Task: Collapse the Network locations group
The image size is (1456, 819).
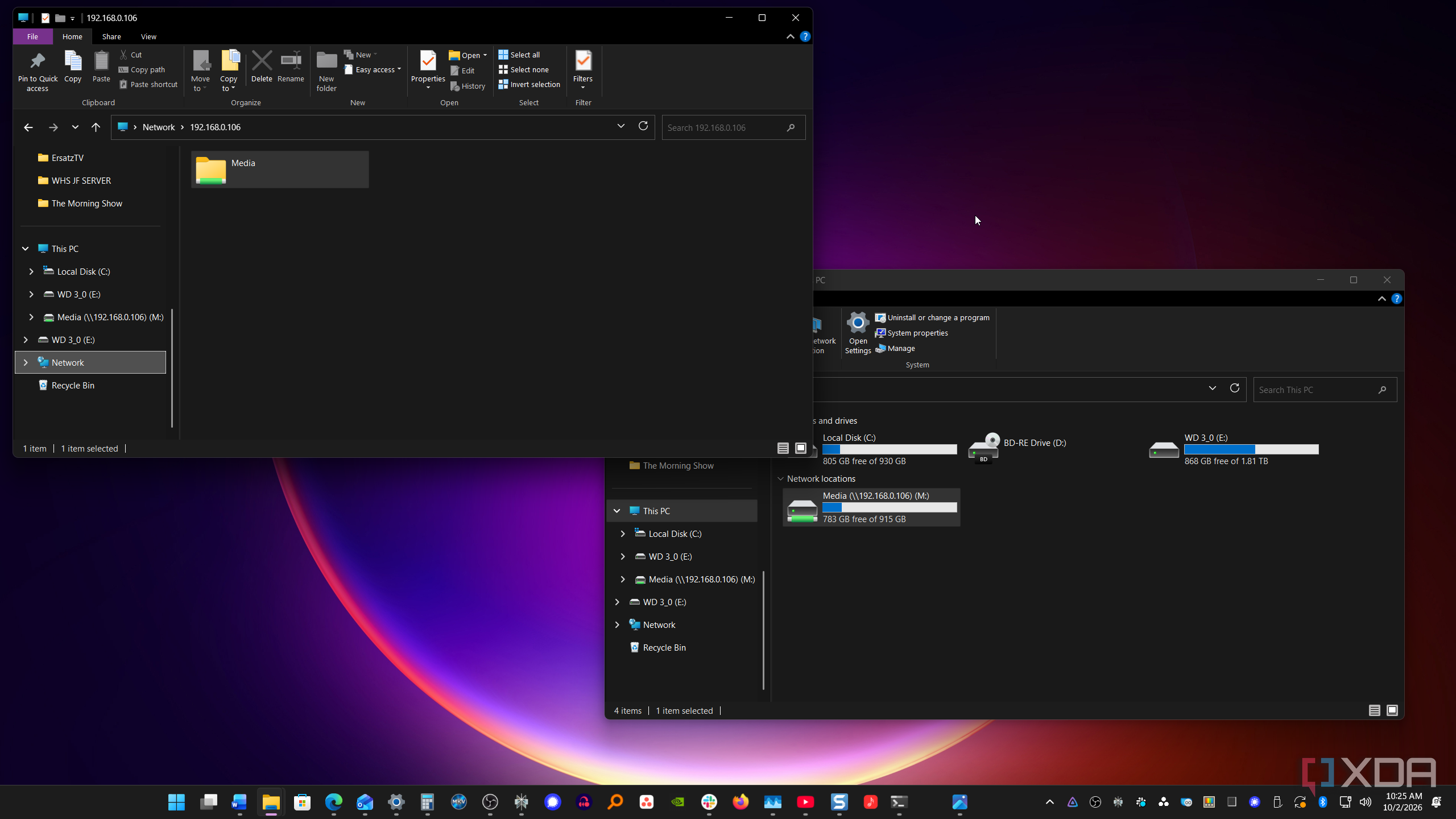Action: pos(781,479)
